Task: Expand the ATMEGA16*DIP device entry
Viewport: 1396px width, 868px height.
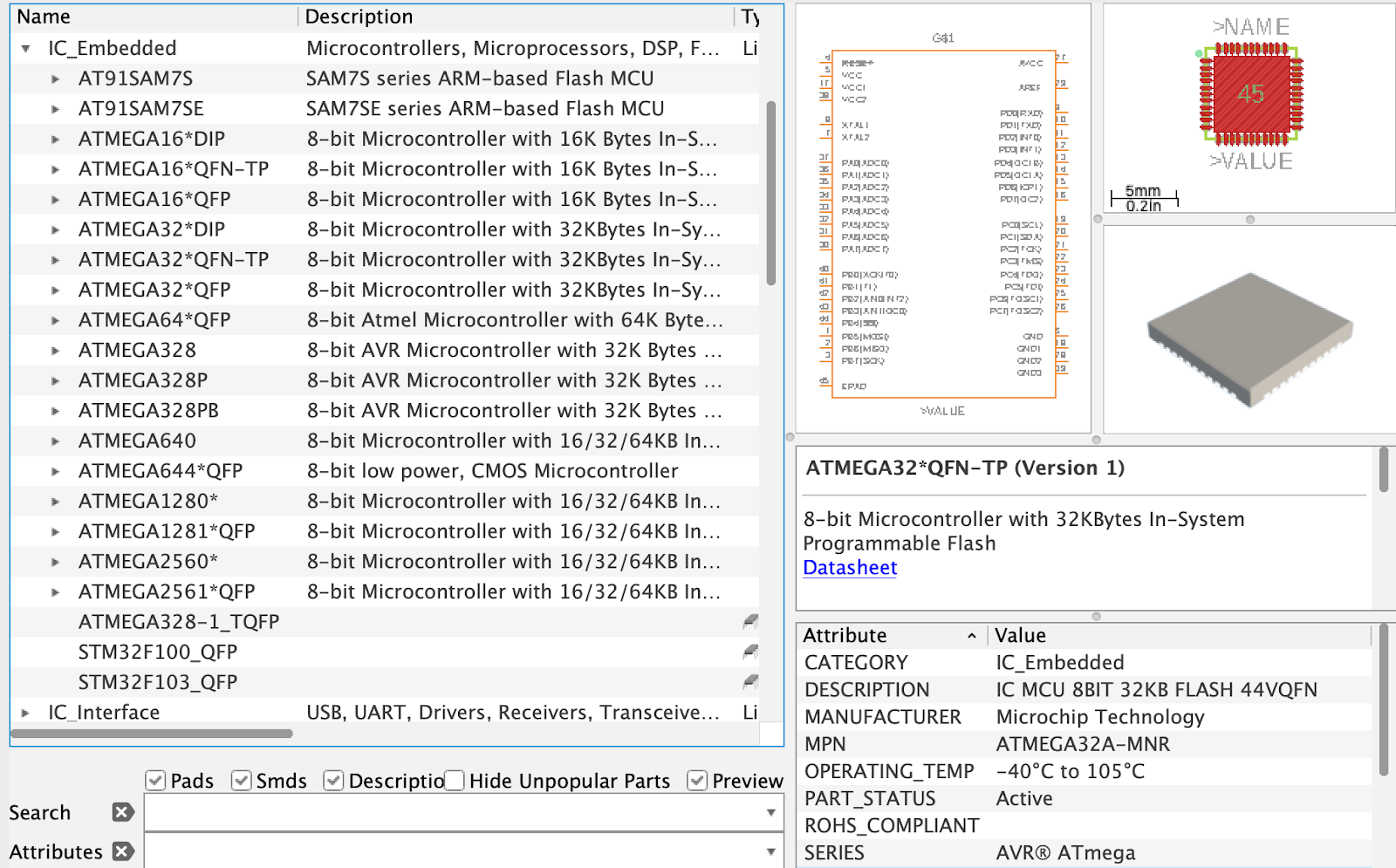Action: 56,140
